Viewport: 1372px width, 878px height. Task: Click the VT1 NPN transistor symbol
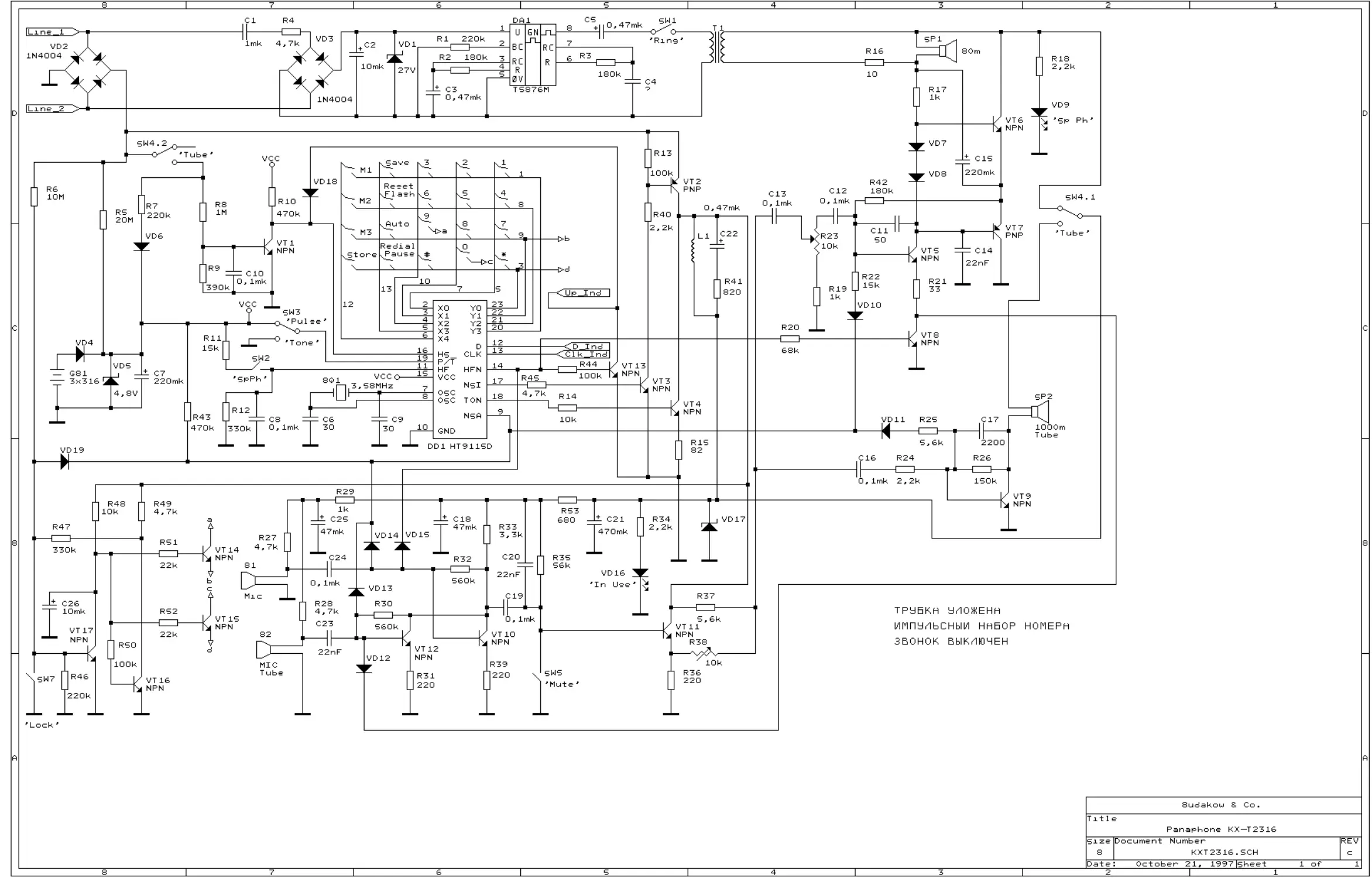click(268, 247)
